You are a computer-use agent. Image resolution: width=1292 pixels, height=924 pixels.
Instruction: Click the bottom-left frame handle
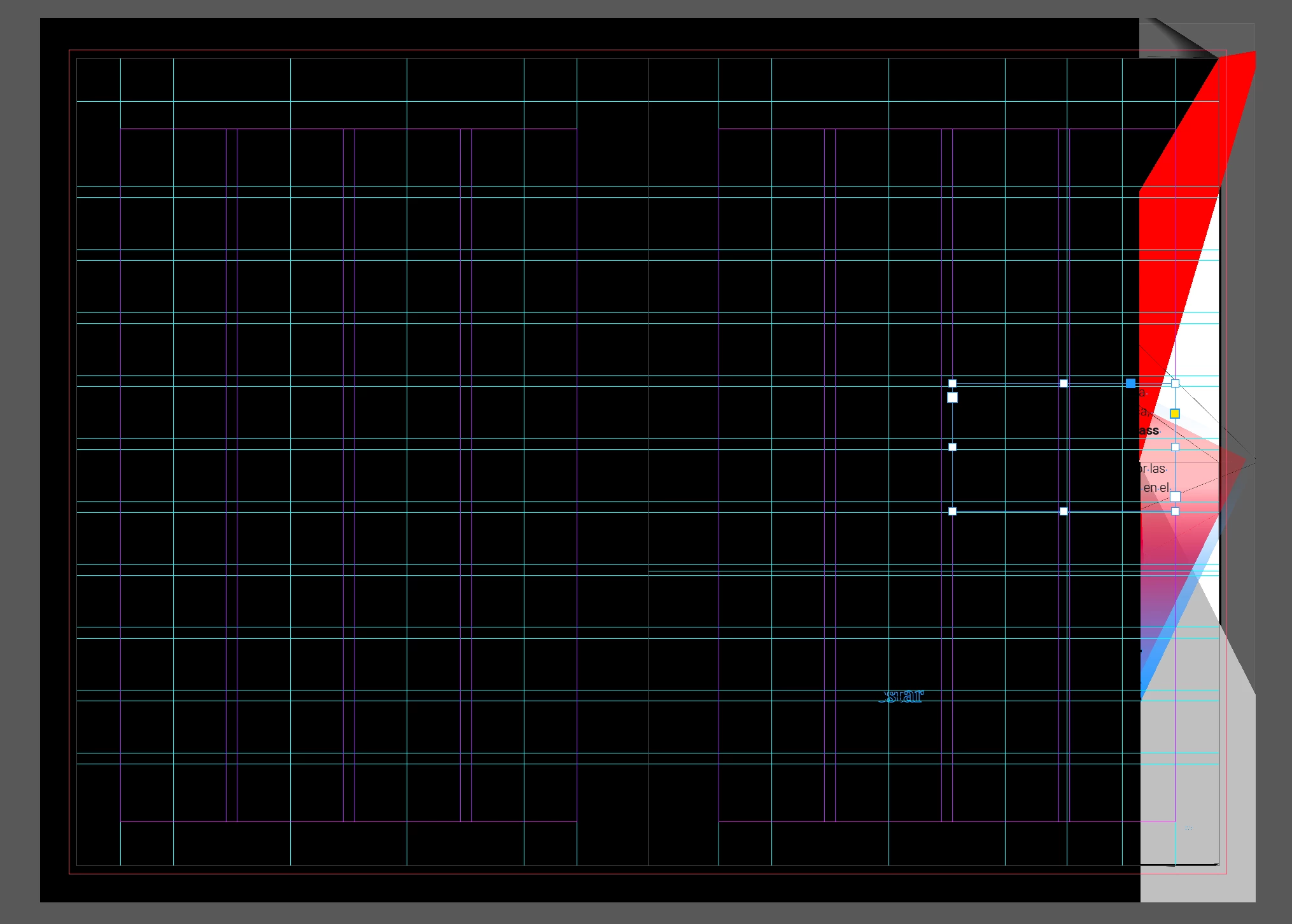[x=952, y=511]
